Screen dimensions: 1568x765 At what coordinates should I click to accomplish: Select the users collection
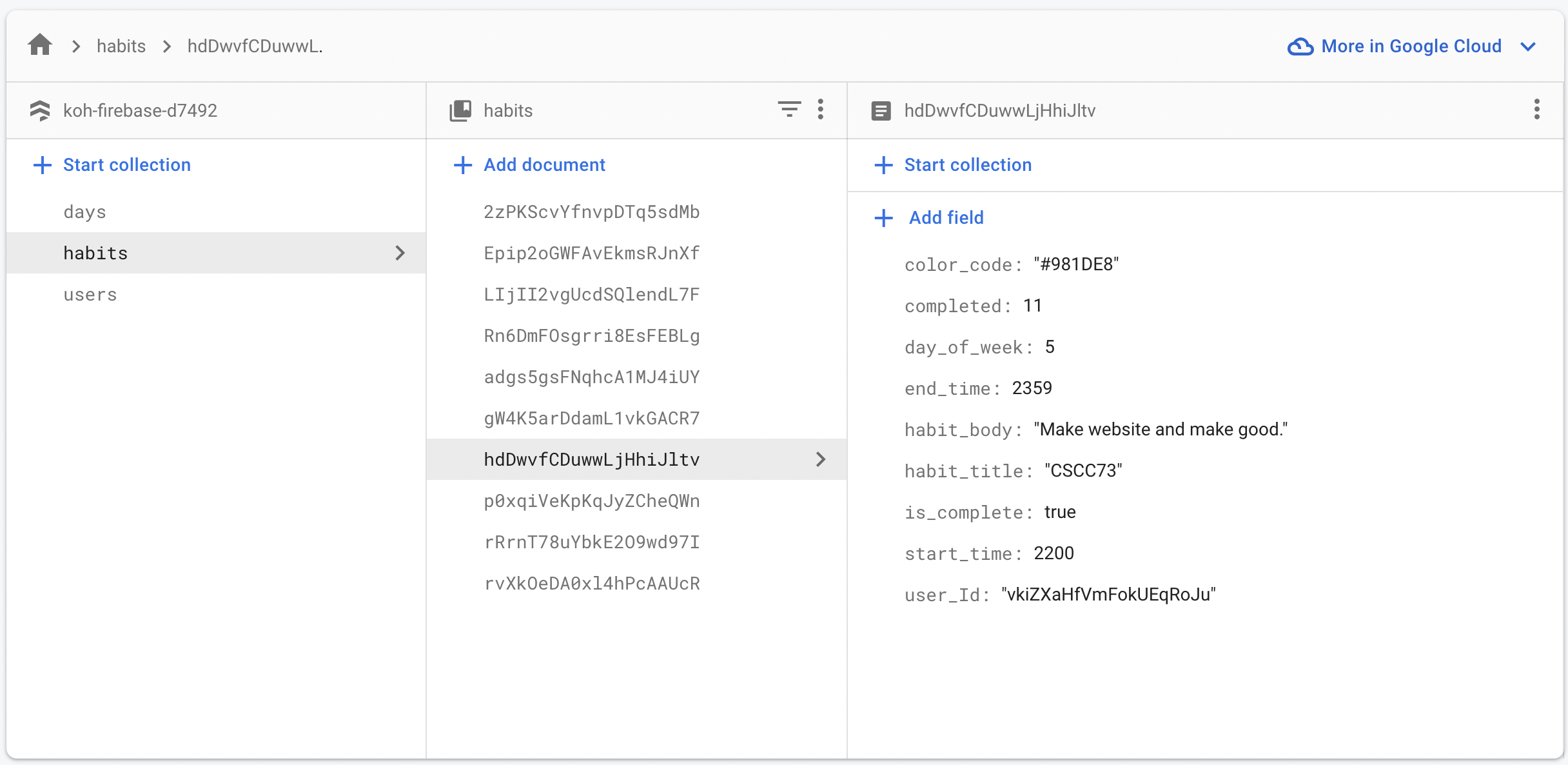(90, 294)
